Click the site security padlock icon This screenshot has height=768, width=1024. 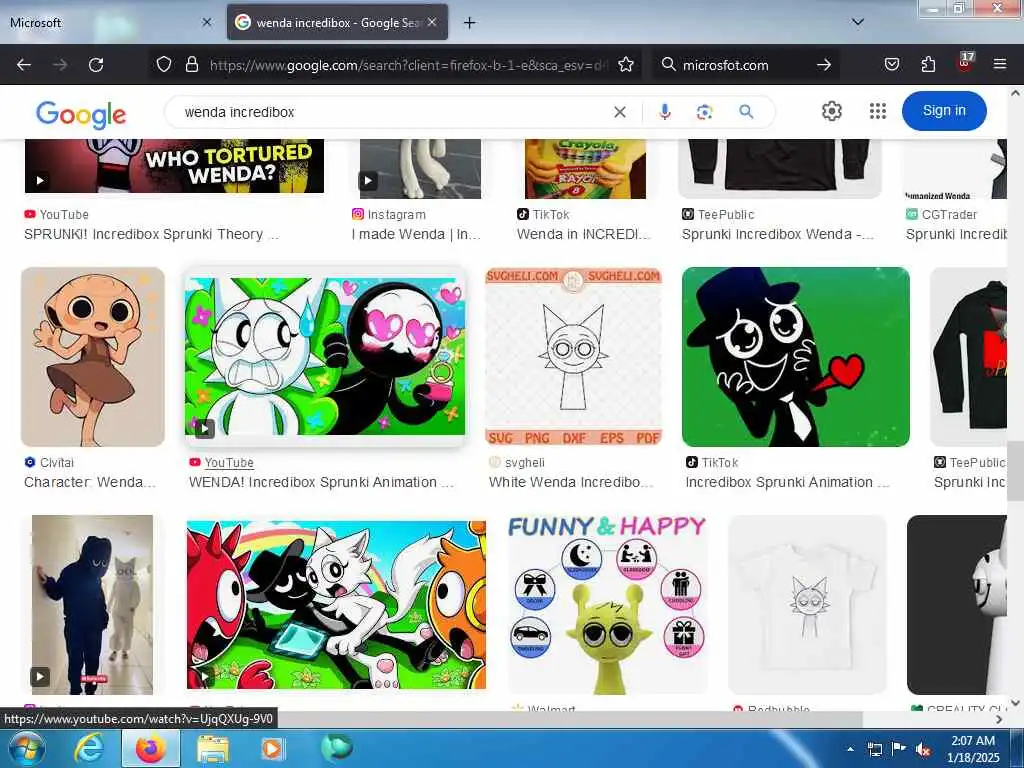tap(191, 65)
